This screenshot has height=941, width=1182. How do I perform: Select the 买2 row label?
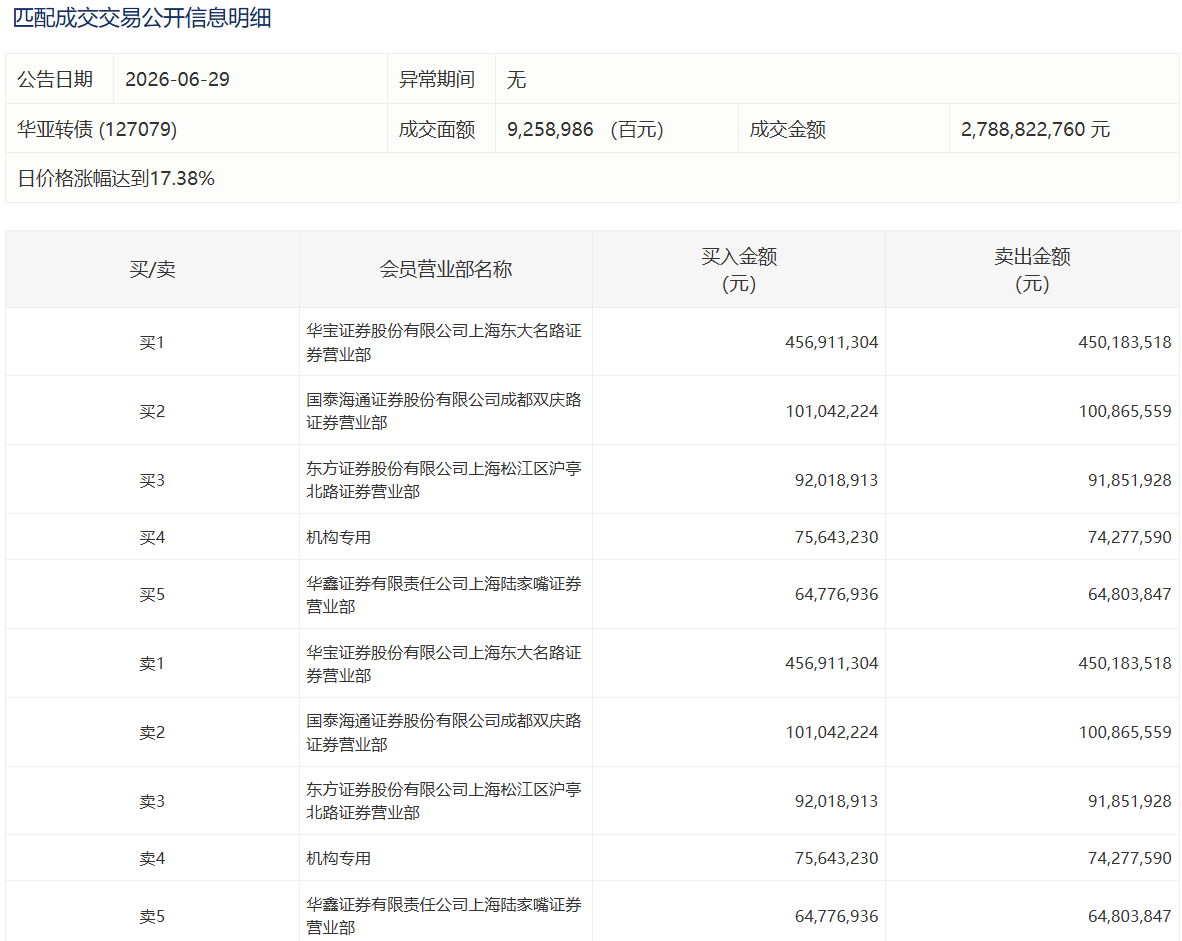(152, 411)
